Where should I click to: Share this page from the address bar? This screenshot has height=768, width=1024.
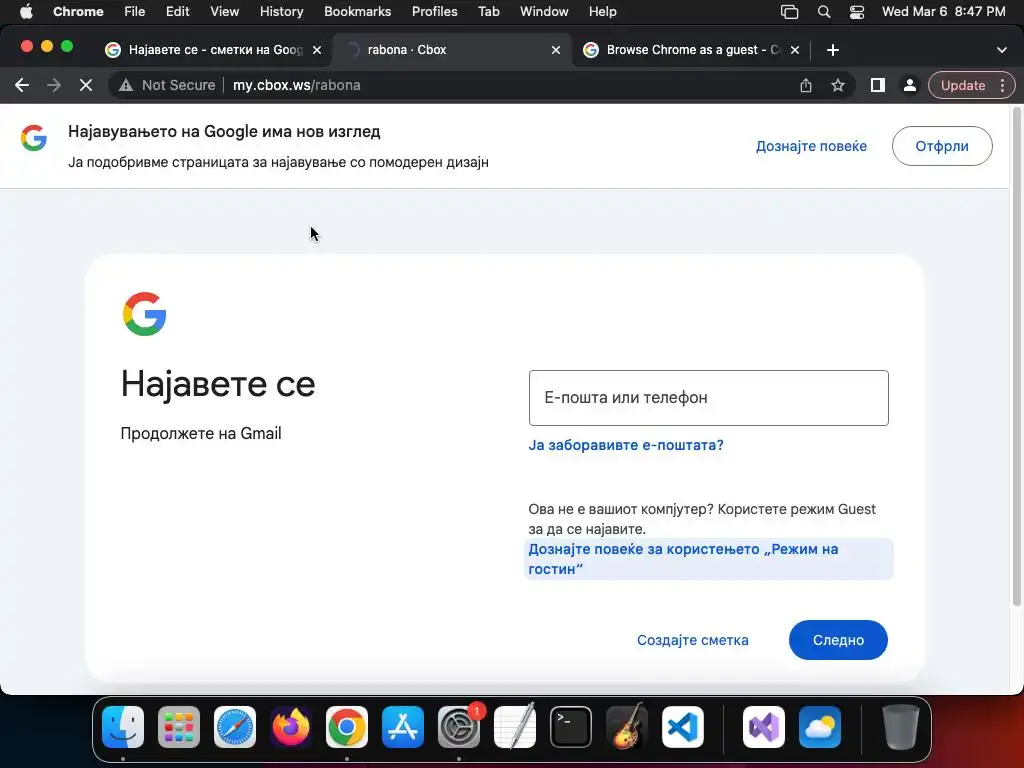[x=806, y=85]
